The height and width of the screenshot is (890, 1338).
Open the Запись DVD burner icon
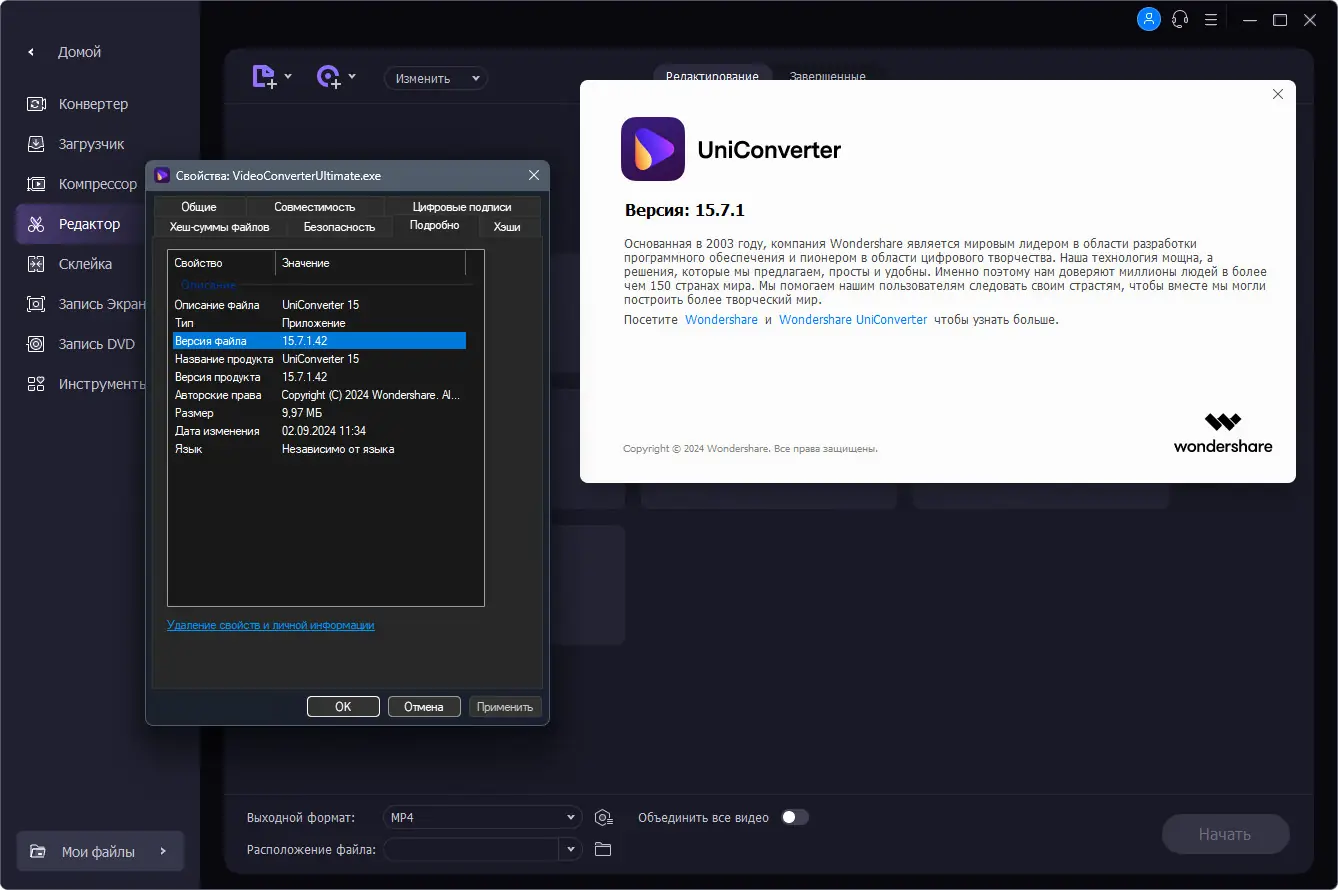[36, 344]
